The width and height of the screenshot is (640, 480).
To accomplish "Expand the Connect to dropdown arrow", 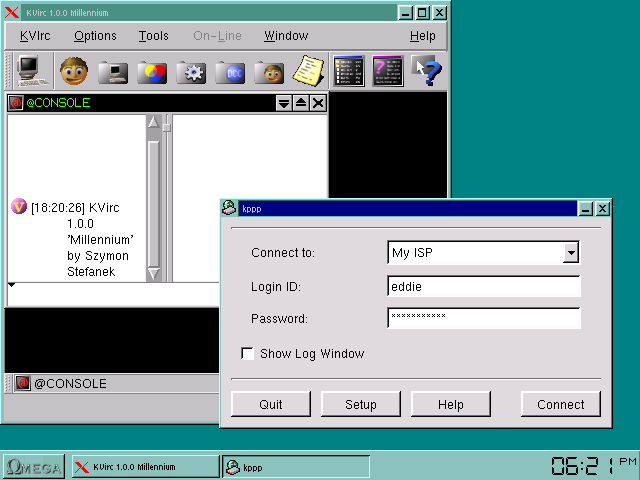I will [x=571, y=253].
